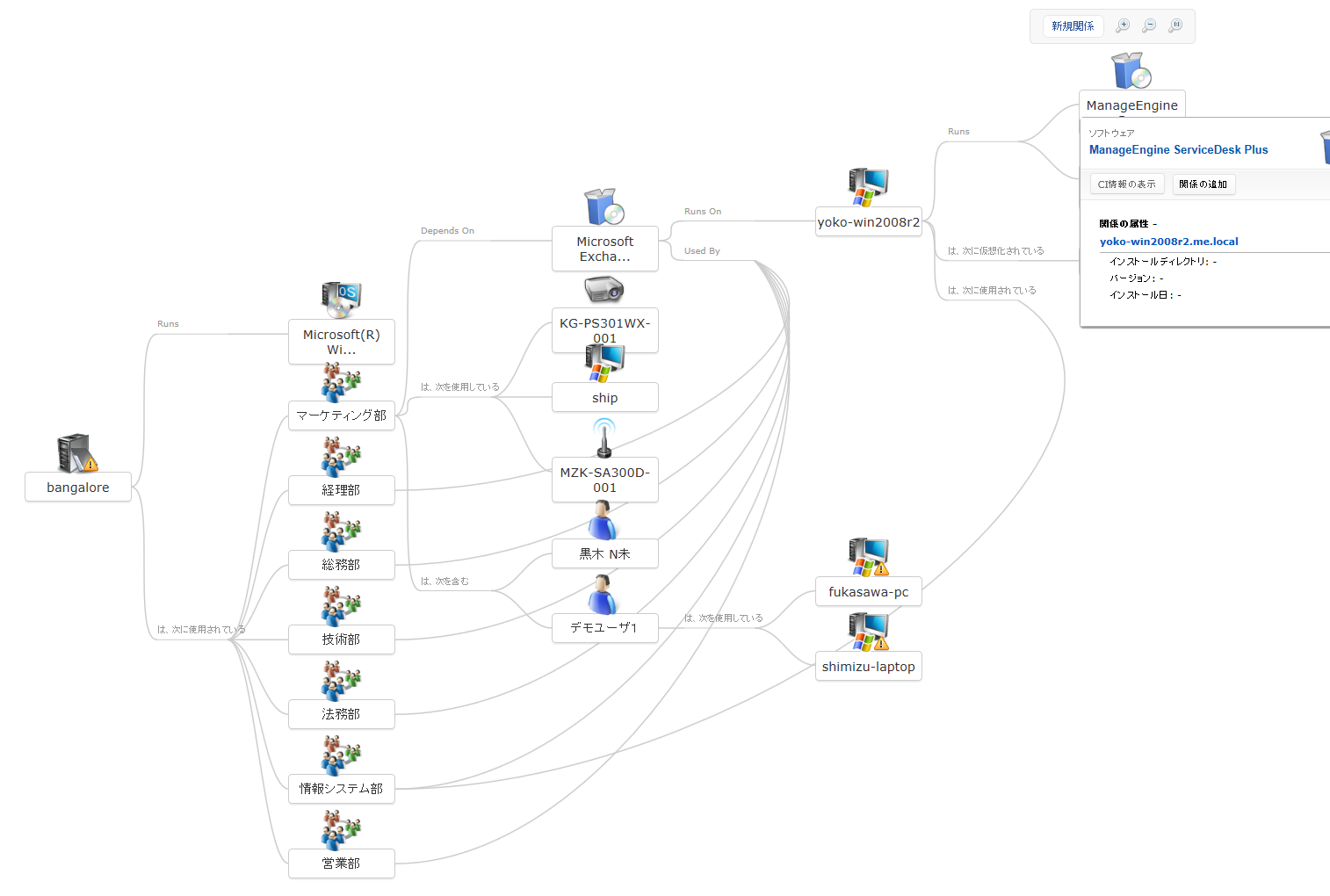Viewport: 1330px width, 896px height.
Task: Follow the yoko-win2008r2.me.local link
Action: point(1168,241)
